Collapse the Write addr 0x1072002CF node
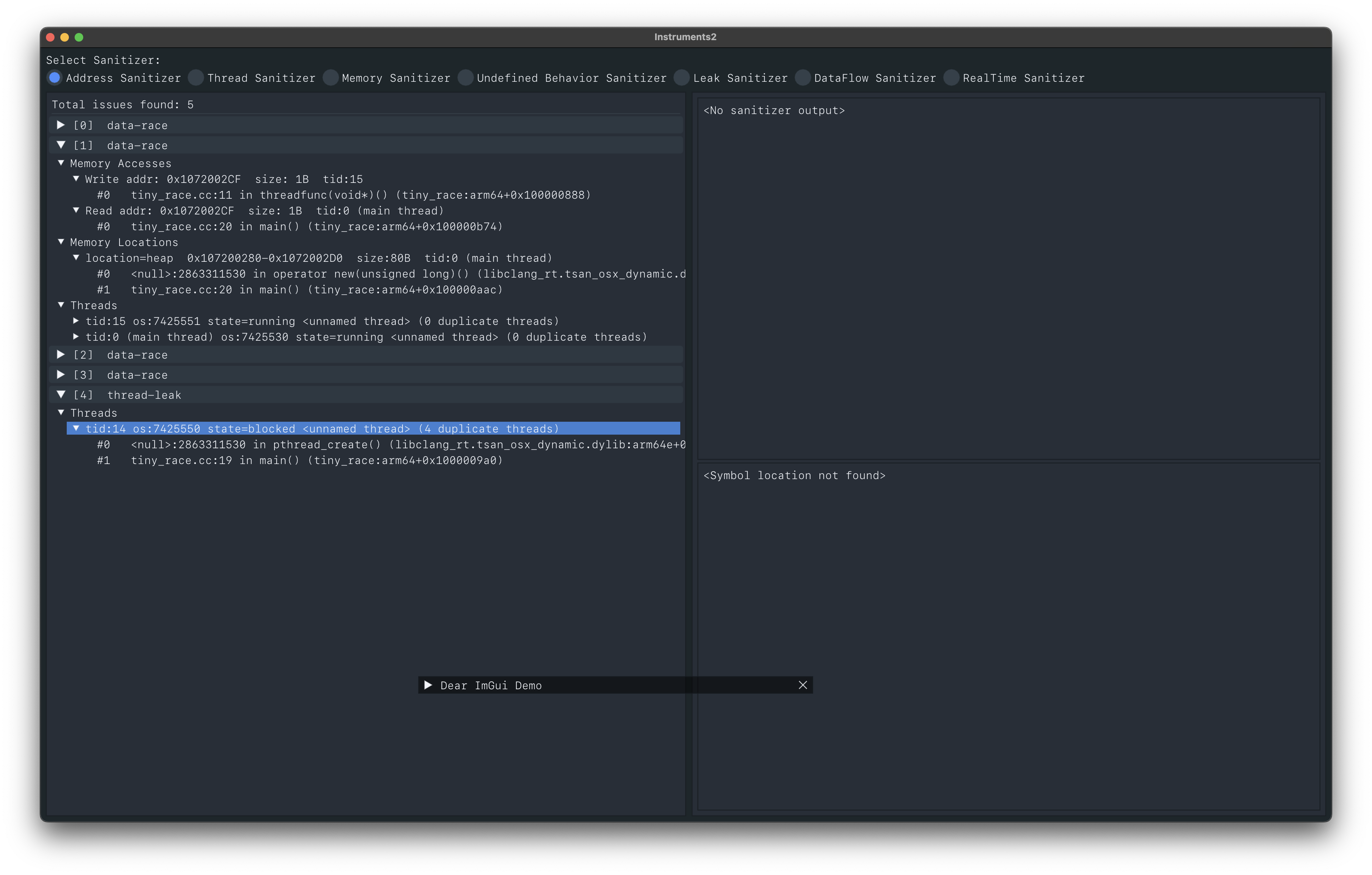Viewport: 1372px width, 875px height. [x=76, y=179]
